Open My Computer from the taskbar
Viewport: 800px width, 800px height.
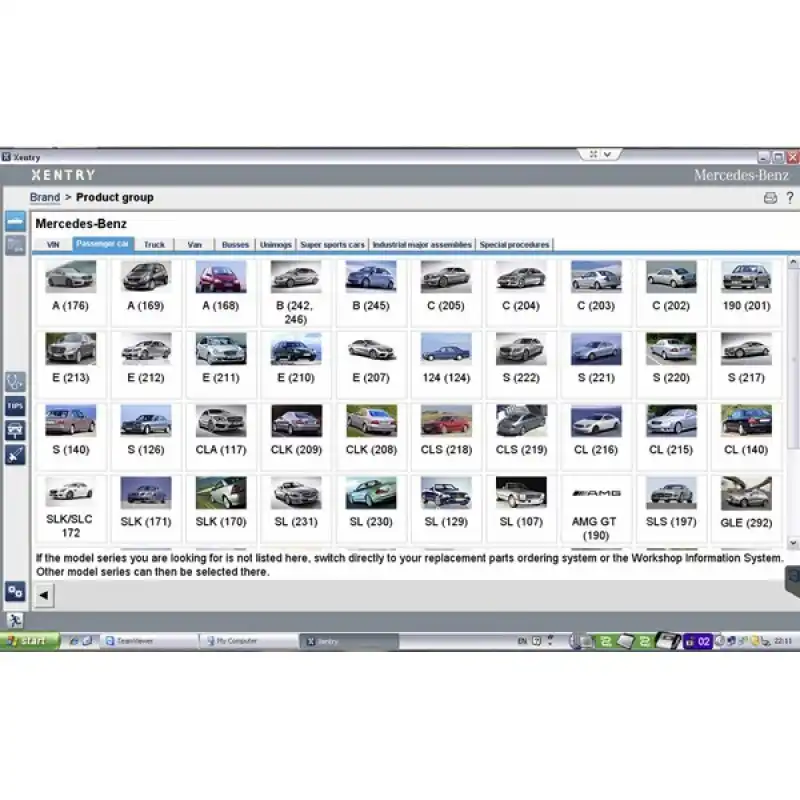(249, 641)
